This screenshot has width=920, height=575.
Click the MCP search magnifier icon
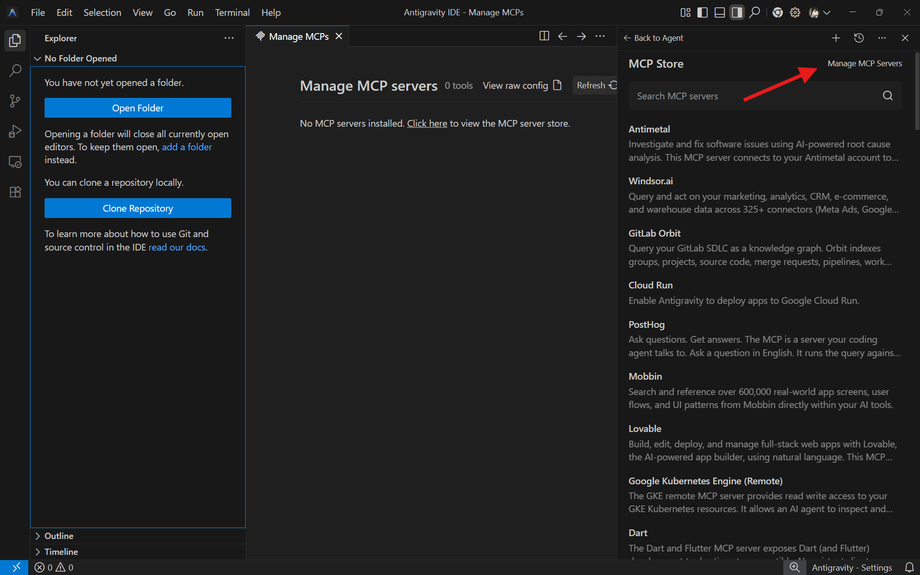888,96
